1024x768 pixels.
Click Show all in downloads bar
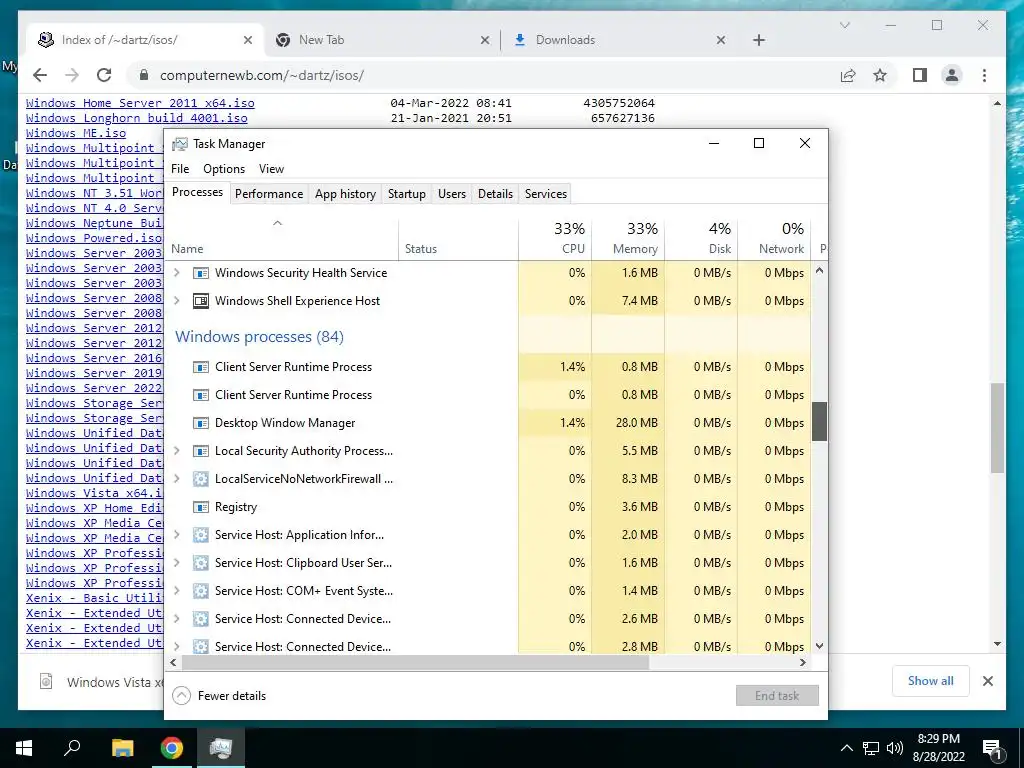point(931,681)
